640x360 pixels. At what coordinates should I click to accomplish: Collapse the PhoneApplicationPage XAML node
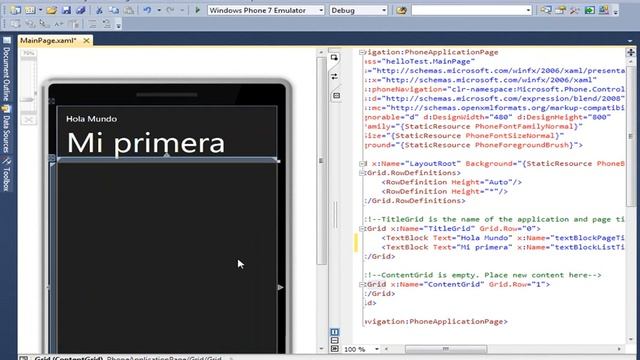(362, 52)
